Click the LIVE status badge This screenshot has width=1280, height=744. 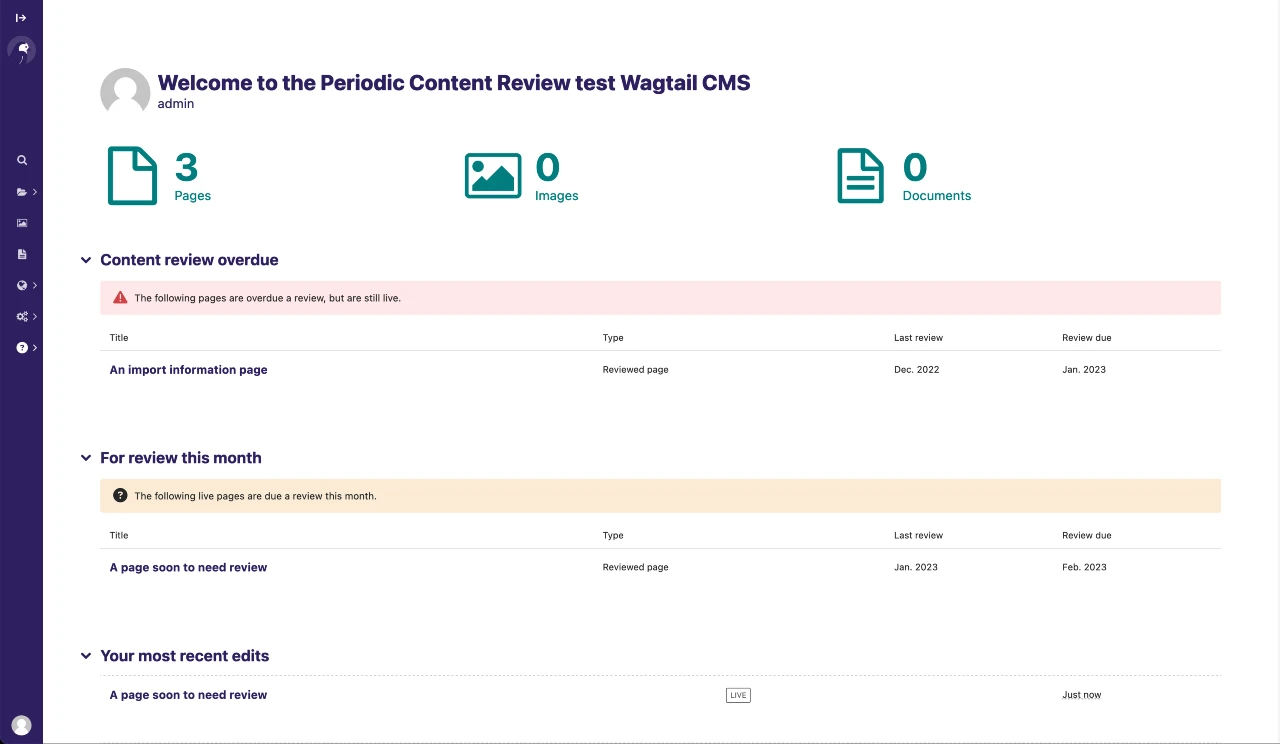(x=738, y=695)
